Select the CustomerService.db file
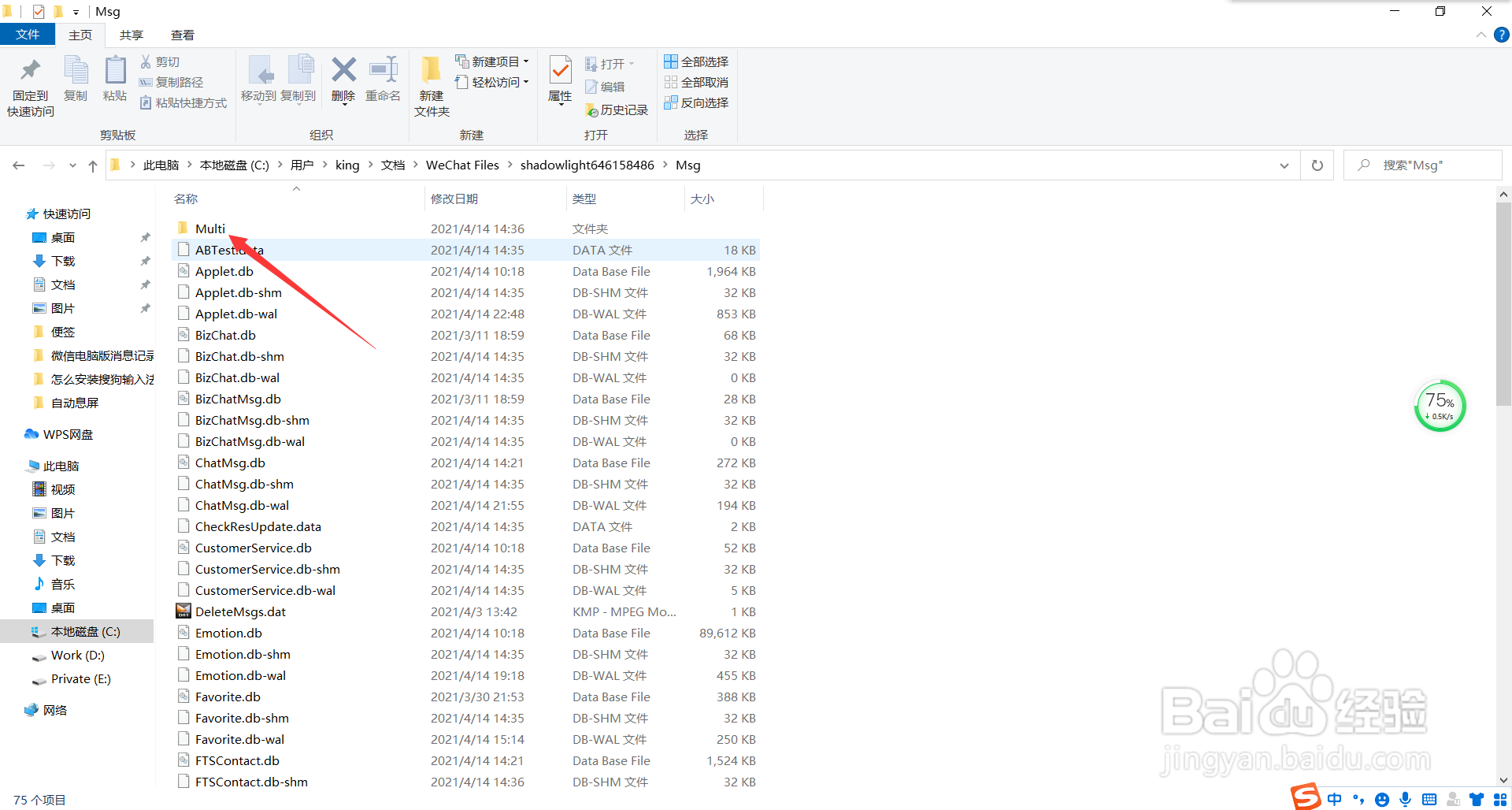The width and height of the screenshot is (1512, 810). (x=253, y=548)
